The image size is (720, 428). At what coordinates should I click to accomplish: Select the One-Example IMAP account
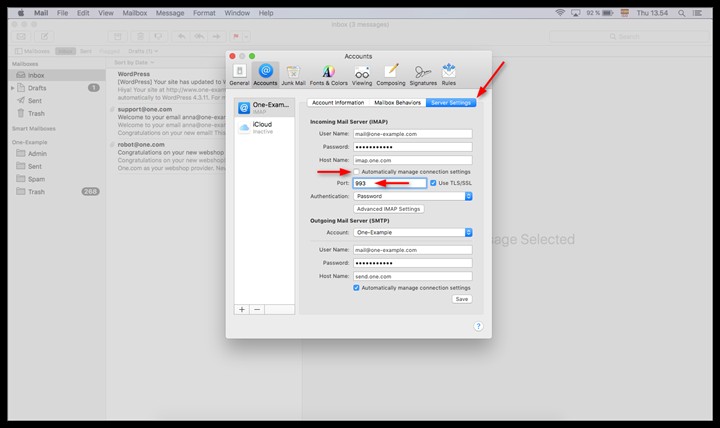[264, 107]
